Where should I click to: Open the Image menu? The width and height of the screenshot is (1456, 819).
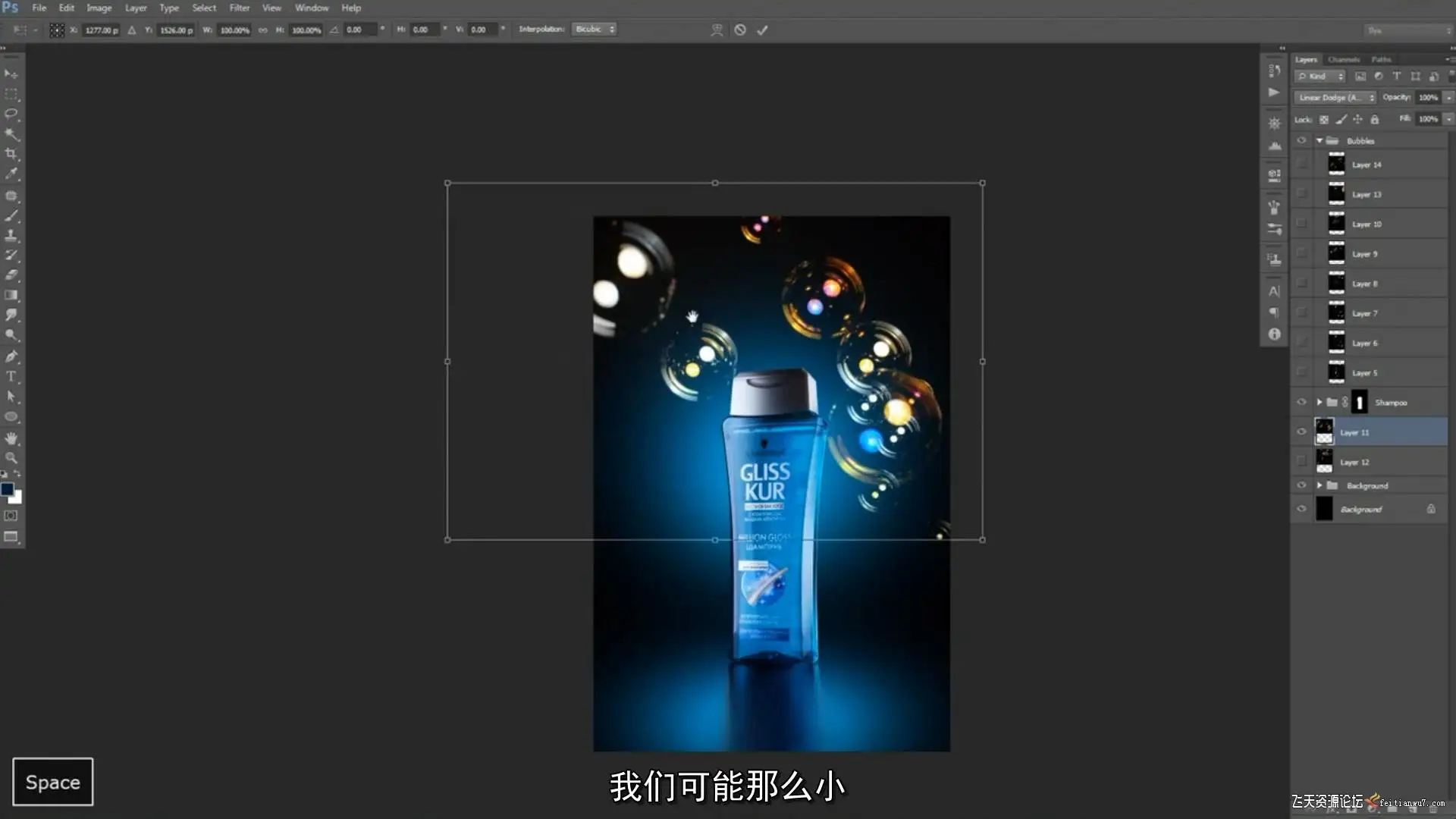pos(99,8)
